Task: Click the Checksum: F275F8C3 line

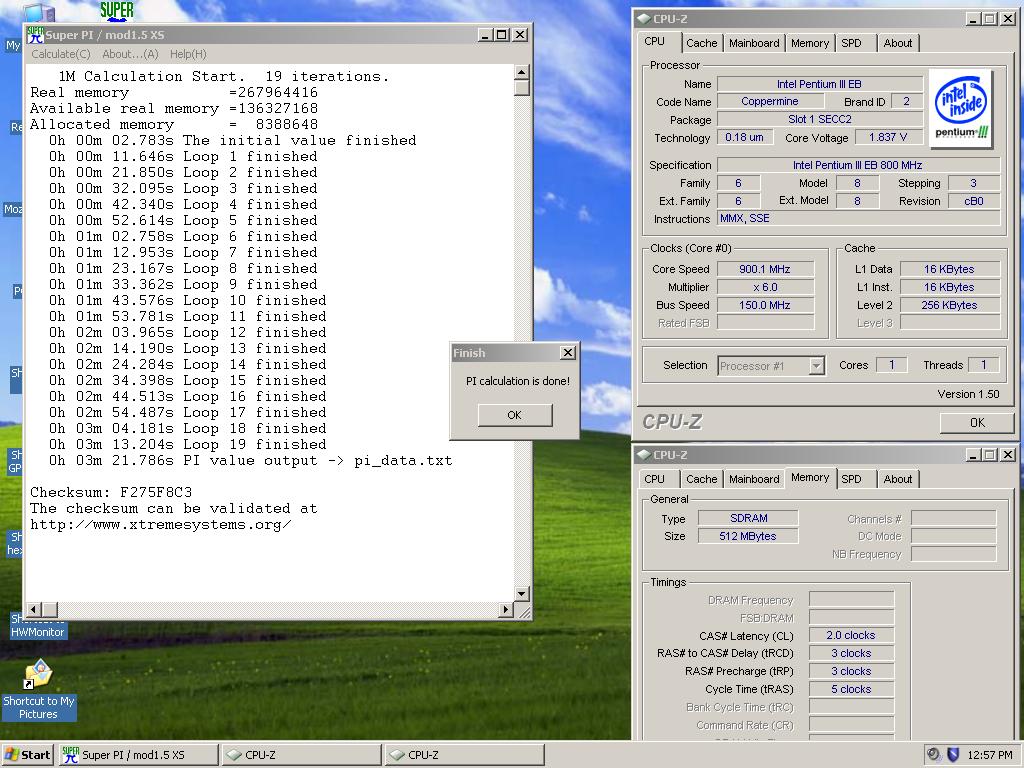Action: pyautogui.click(x=111, y=492)
